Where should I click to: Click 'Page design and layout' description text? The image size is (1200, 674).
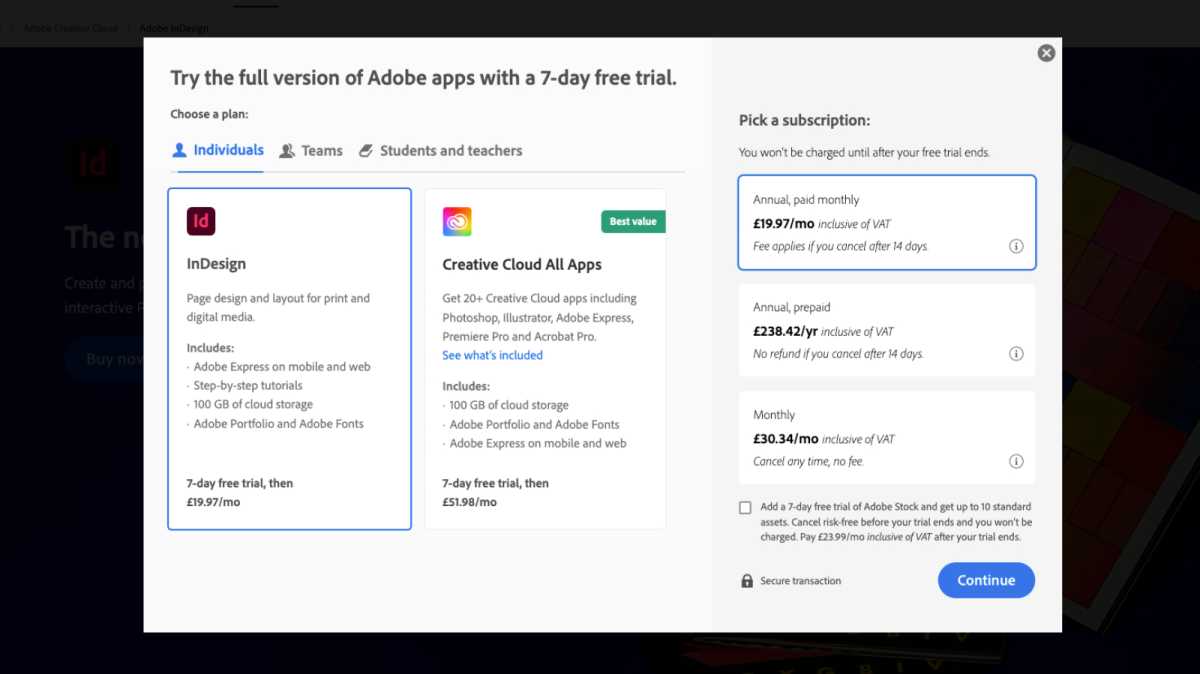point(278,308)
